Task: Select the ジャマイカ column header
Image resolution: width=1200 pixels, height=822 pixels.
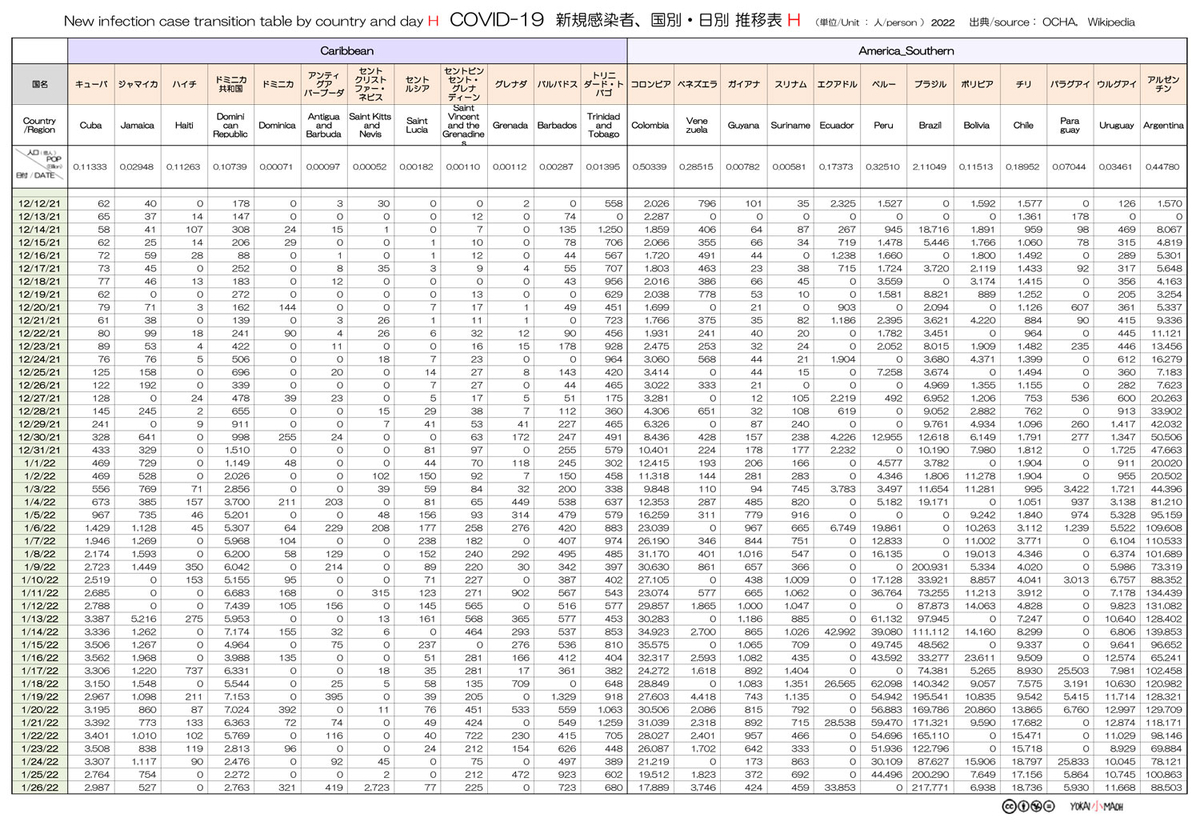Action: point(137,85)
